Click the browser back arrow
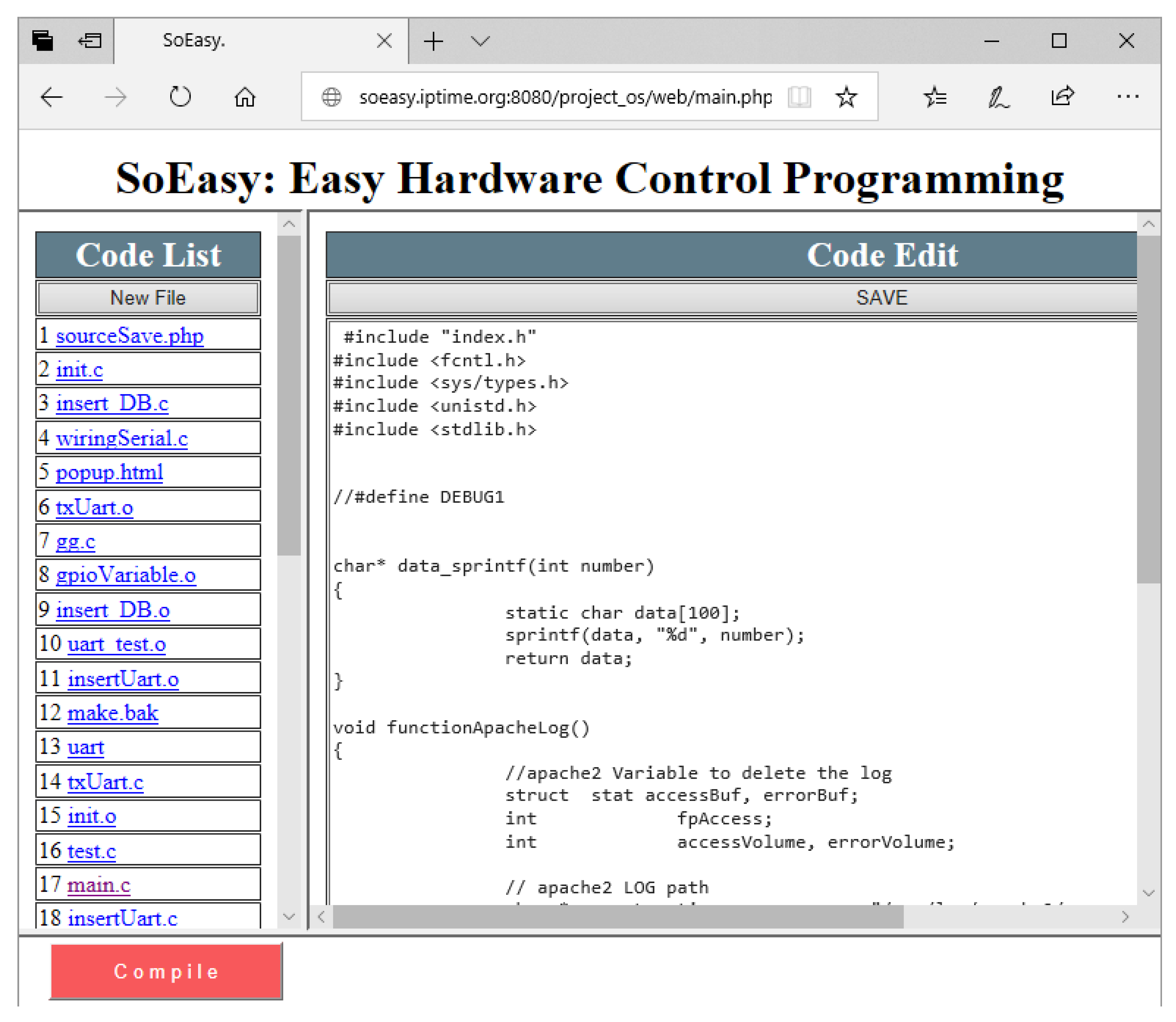The width and height of the screenshot is (1176, 1022). (51, 97)
